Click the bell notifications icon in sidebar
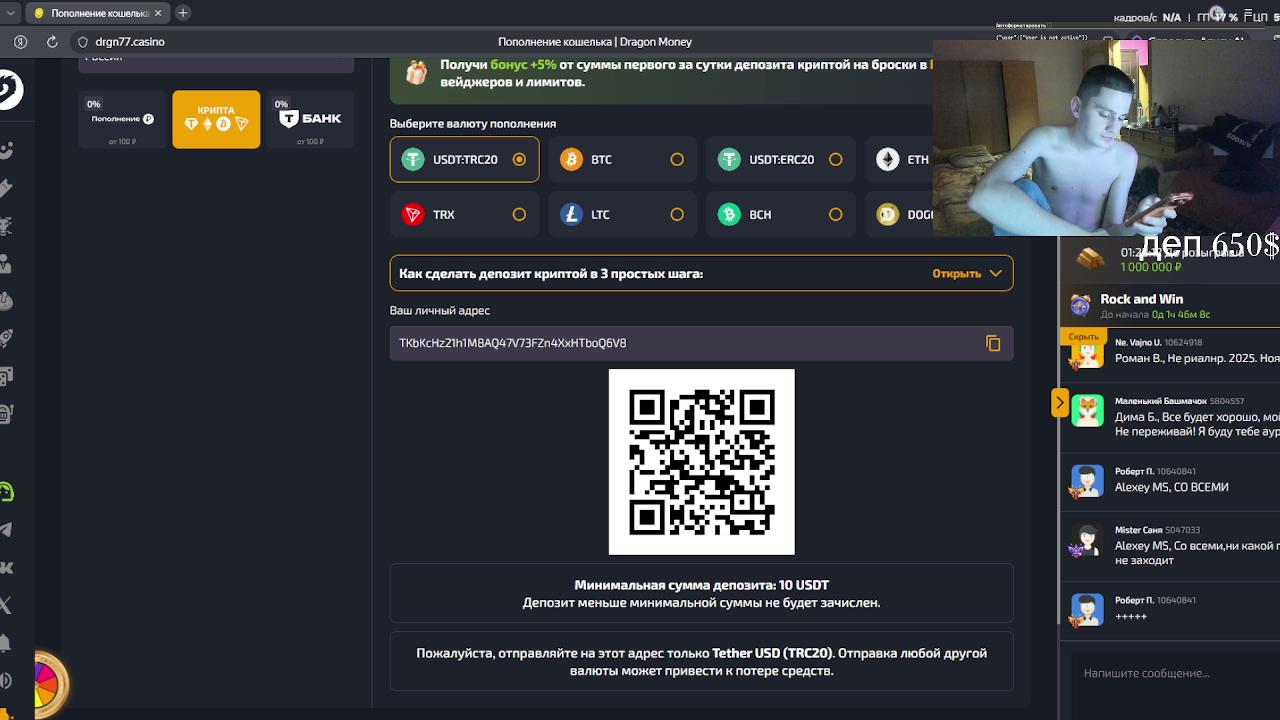Screen dimensions: 1280x720 [x=6, y=642]
